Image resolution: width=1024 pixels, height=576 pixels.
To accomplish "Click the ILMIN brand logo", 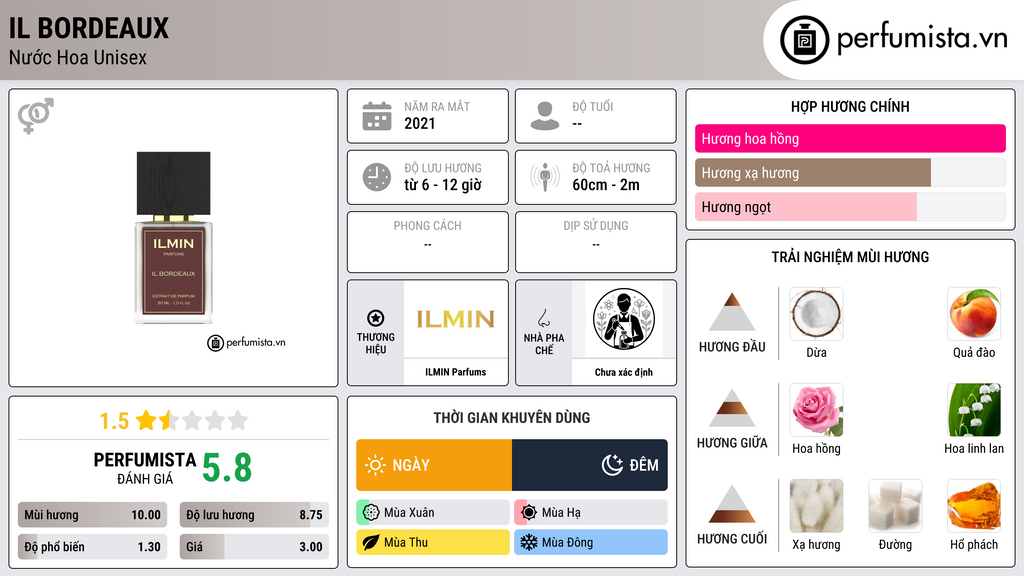I will (456, 319).
